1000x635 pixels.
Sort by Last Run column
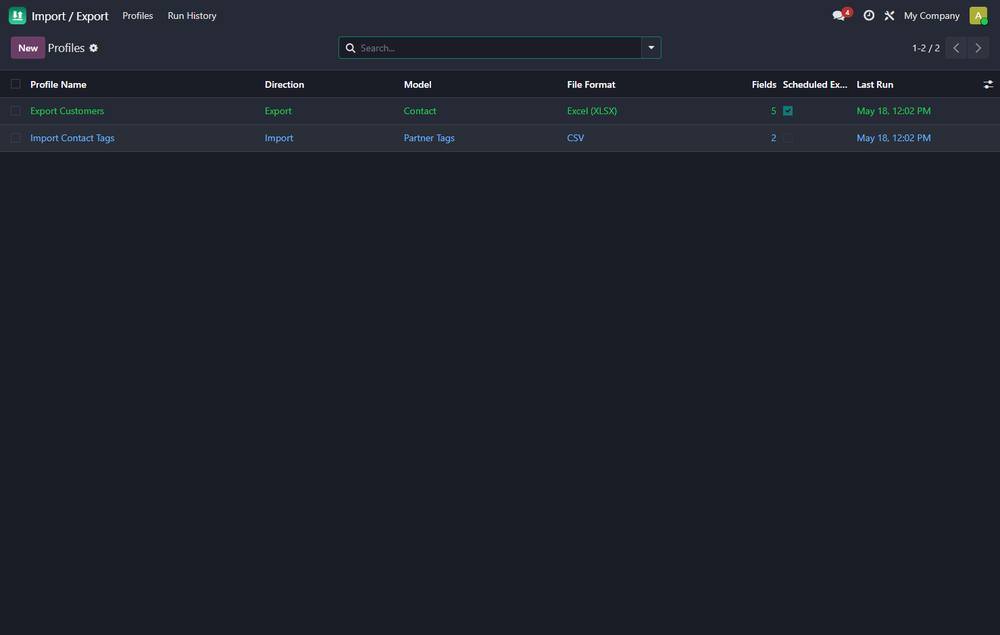tap(875, 84)
